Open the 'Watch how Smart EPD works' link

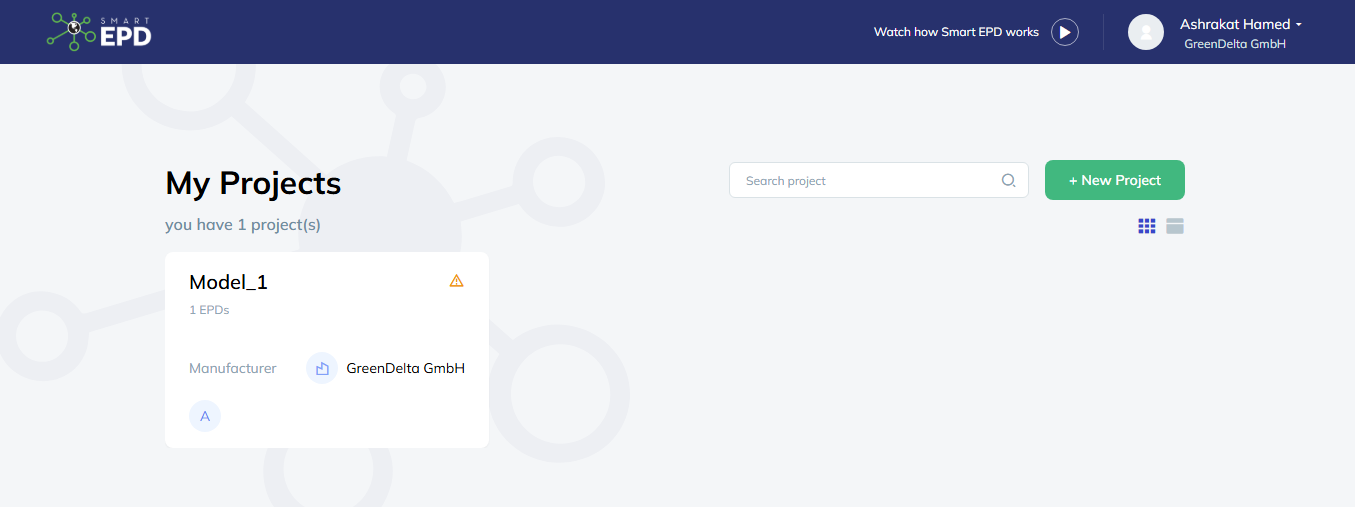pyautogui.click(x=956, y=32)
